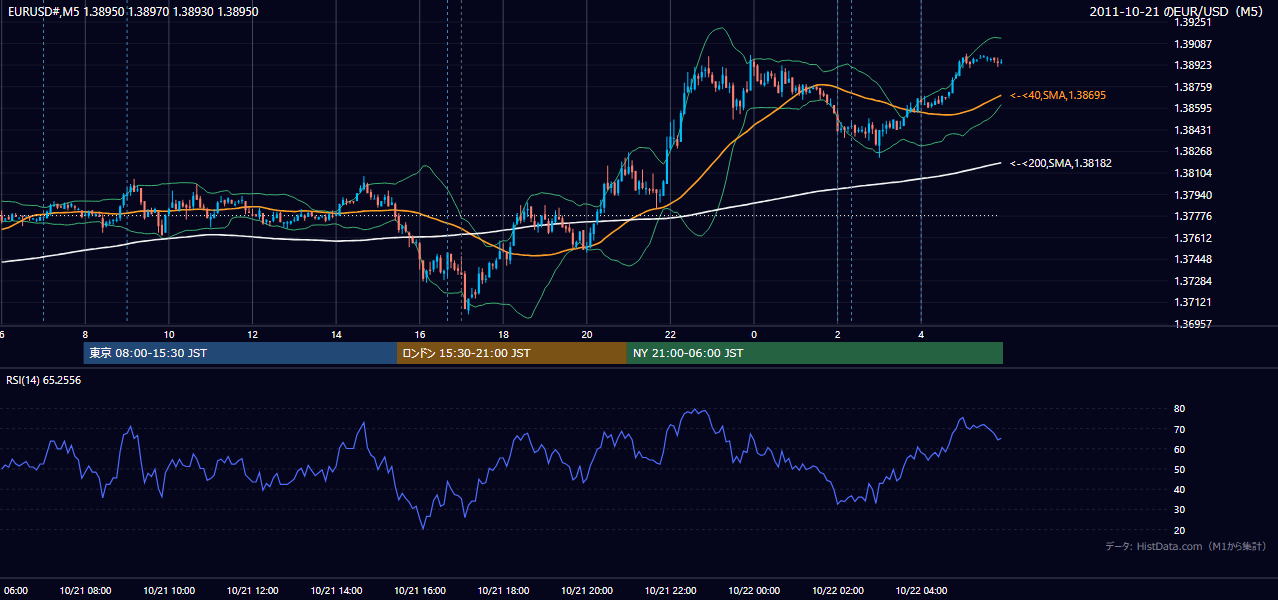The height and width of the screenshot is (600, 1278).
Task: Click the bottom date label 10/21 22:00
Action: 670,591
